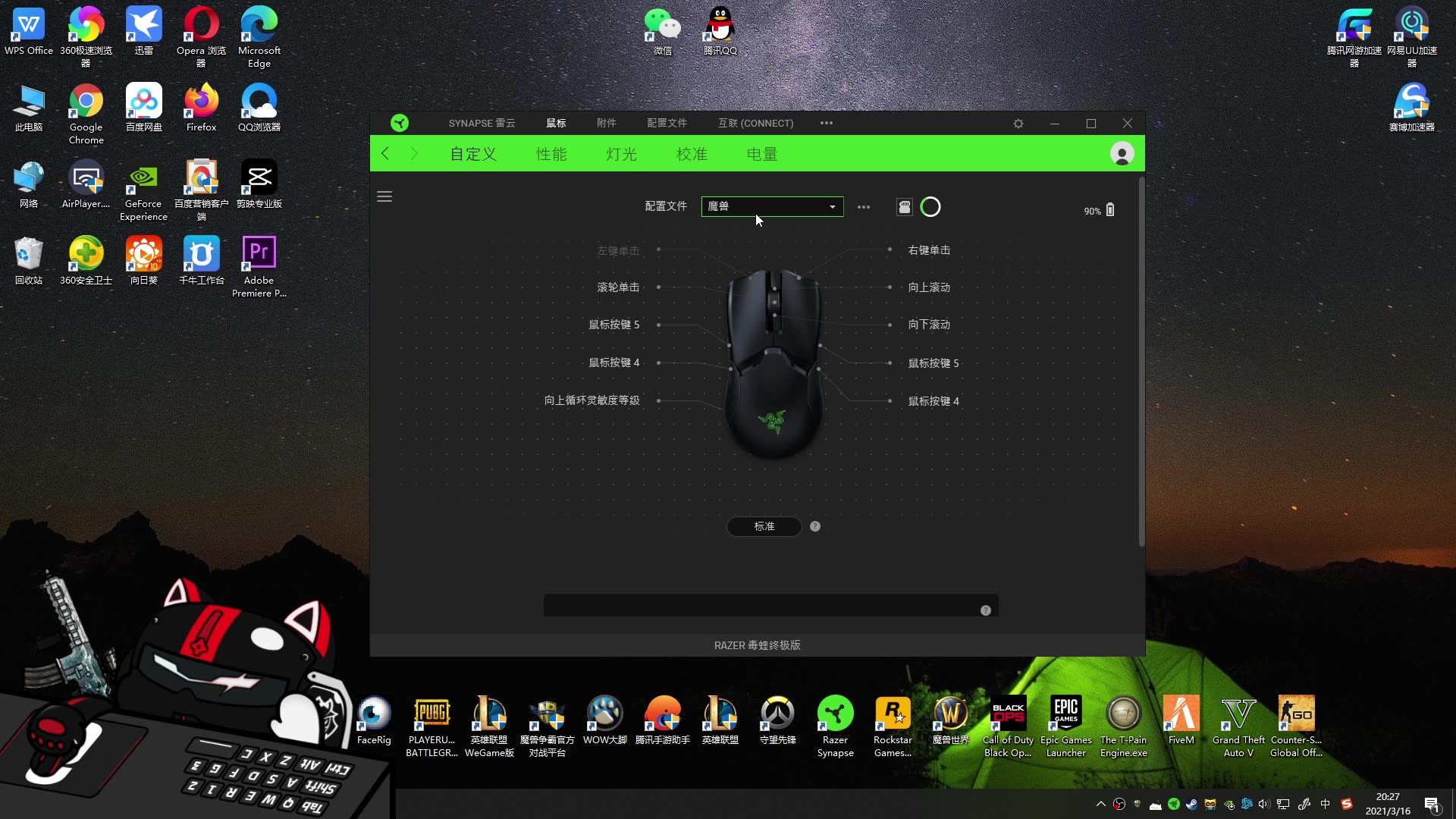Open 魔兽世界 desktop icon
This screenshot has width=1456, height=819.
950,720
